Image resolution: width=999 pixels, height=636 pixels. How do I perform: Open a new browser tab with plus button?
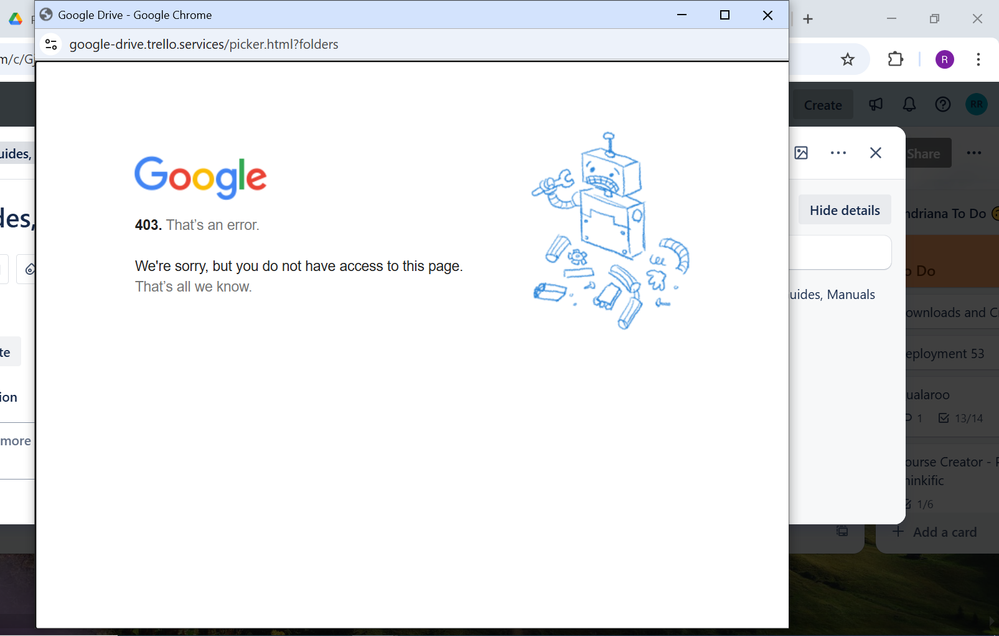click(x=808, y=19)
